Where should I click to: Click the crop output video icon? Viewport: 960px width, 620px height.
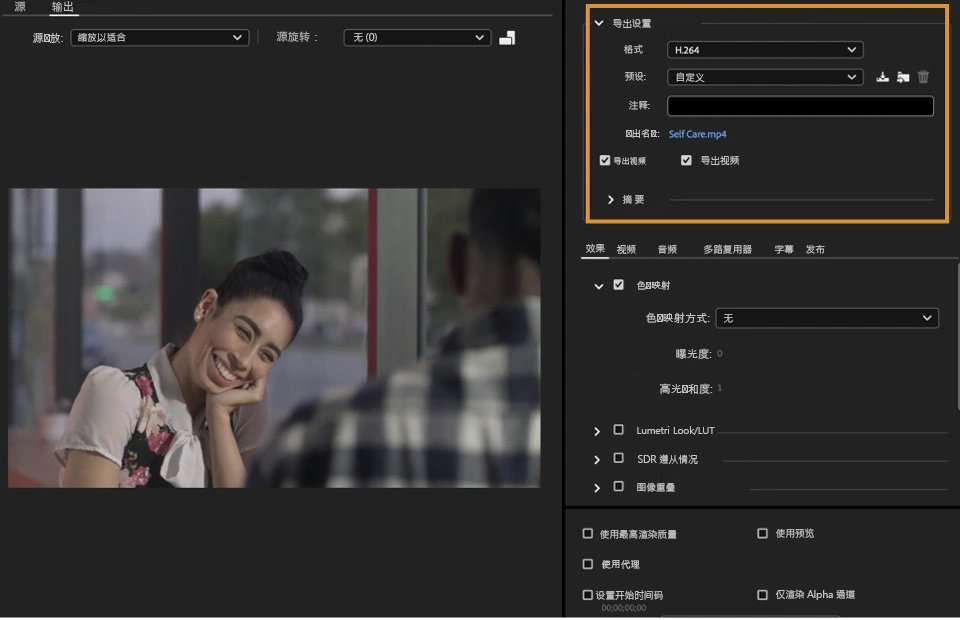tap(507, 38)
